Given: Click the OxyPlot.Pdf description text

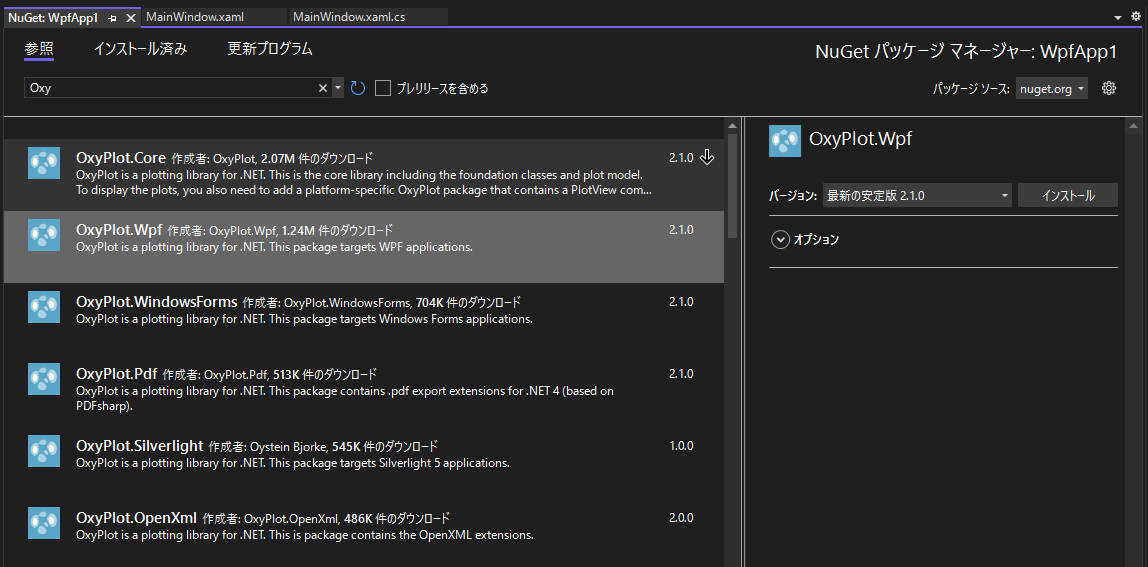Looking at the screenshot, I should pos(344,398).
